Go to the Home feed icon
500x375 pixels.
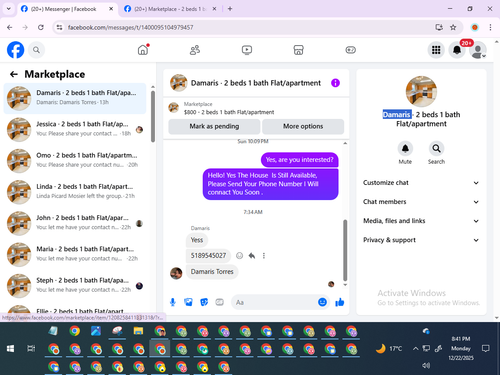point(143,50)
